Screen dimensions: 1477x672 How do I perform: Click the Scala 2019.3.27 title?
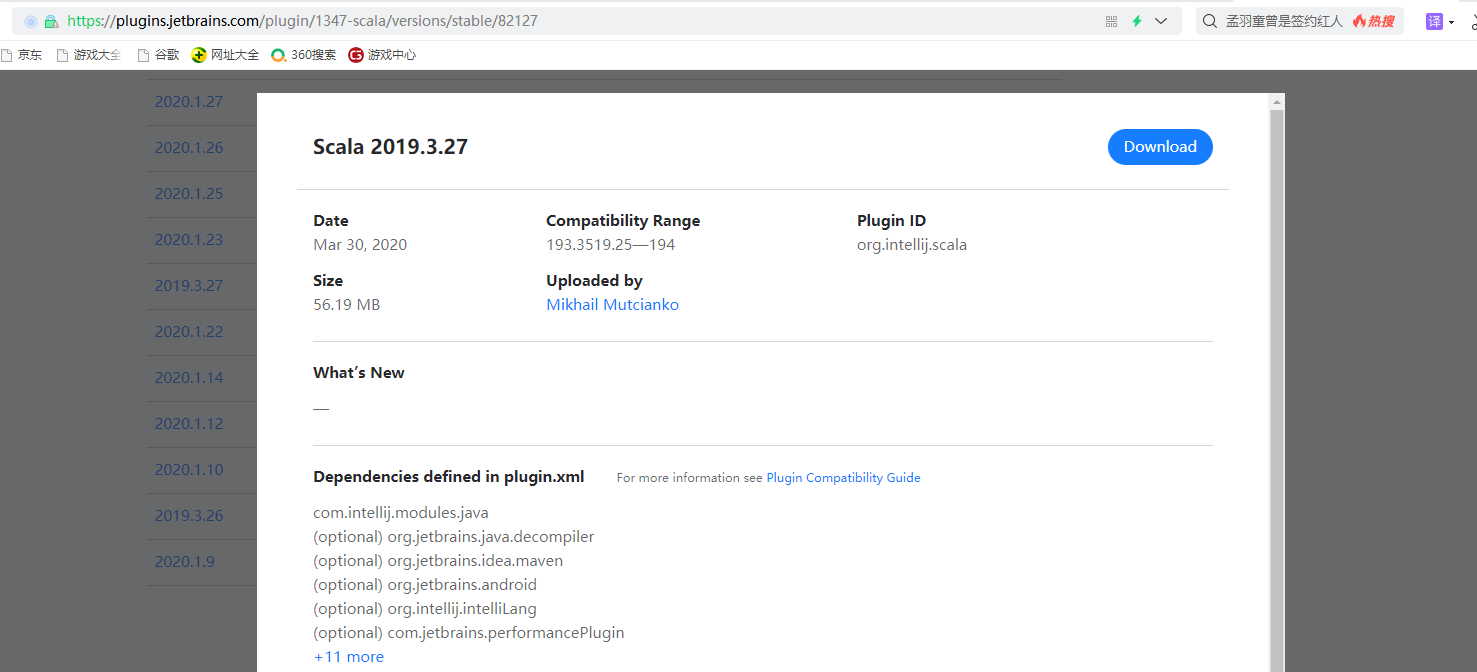point(390,147)
